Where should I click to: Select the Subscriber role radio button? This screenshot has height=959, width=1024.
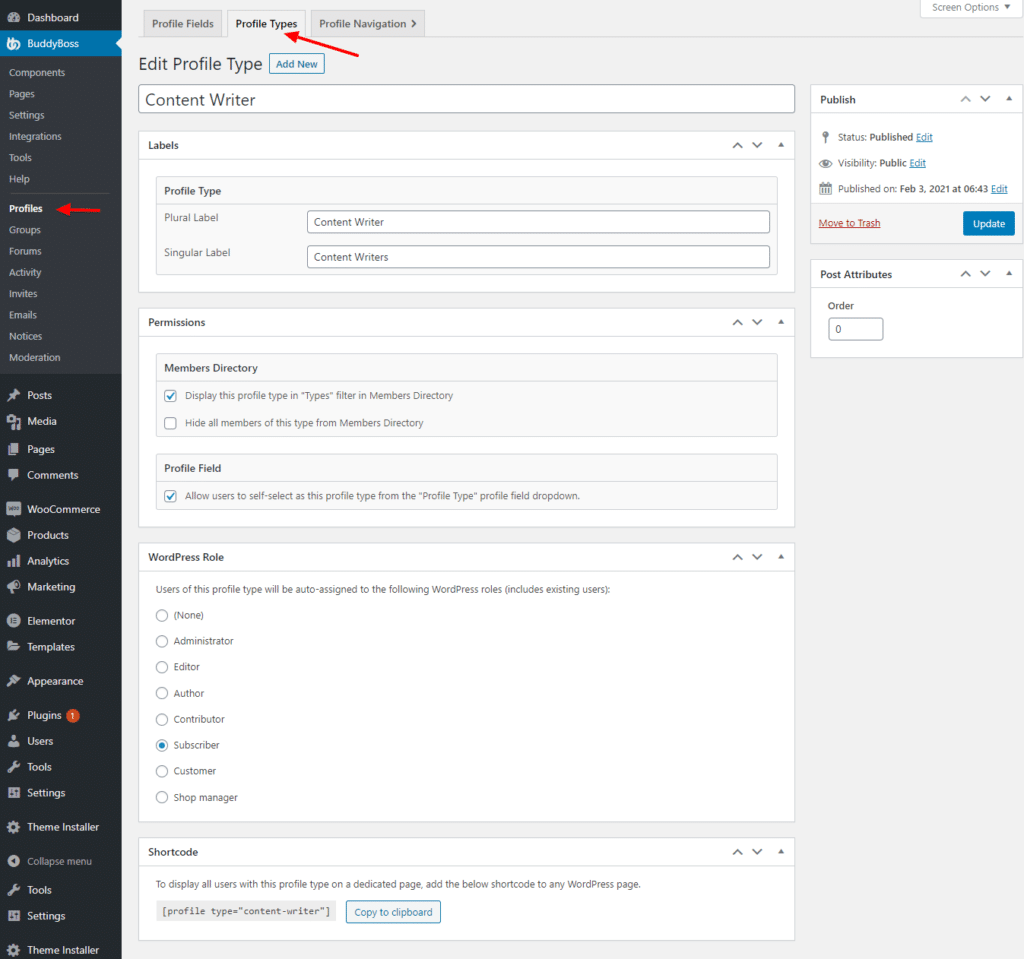click(162, 745)
